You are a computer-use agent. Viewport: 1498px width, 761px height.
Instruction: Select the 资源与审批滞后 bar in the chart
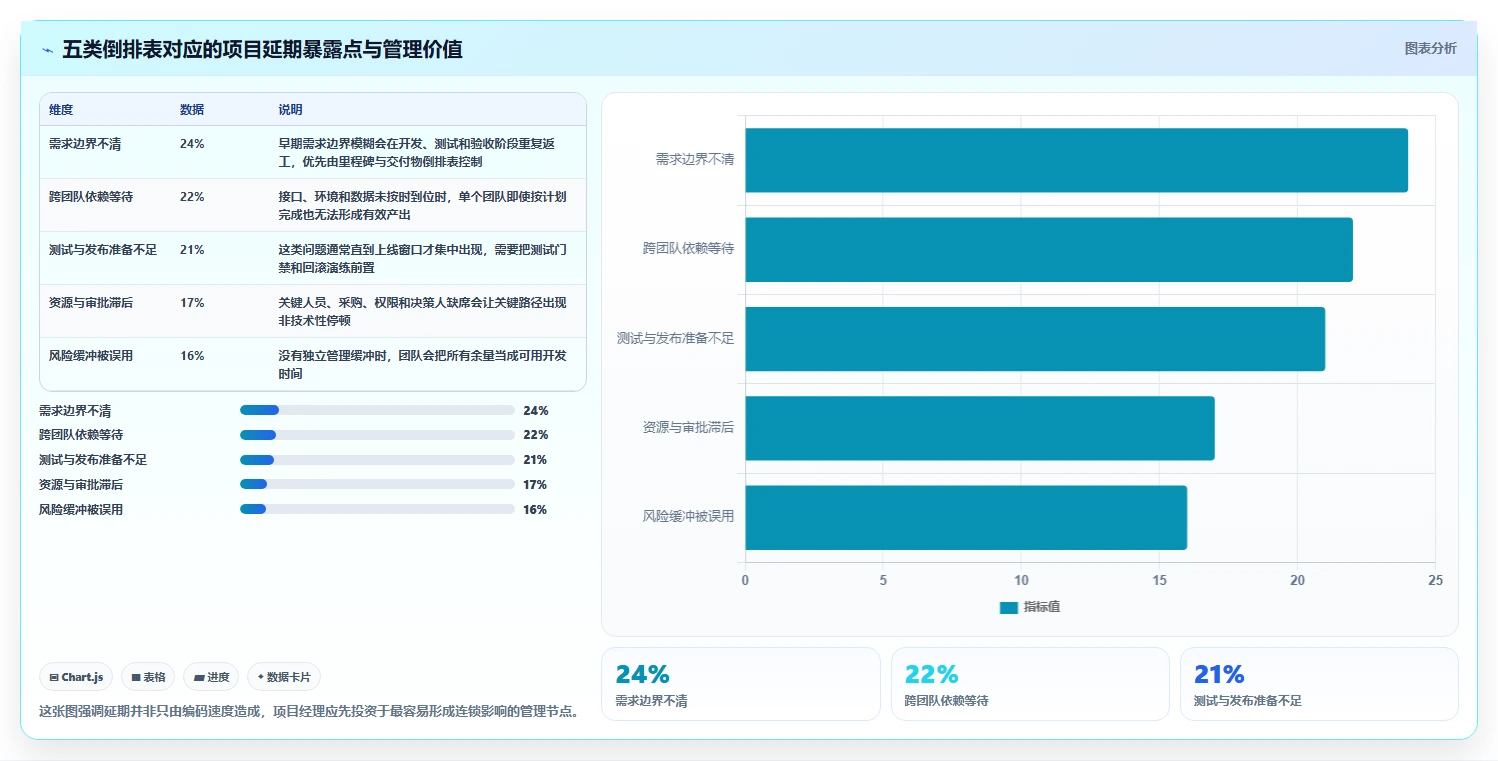click(x=980, y=428)
